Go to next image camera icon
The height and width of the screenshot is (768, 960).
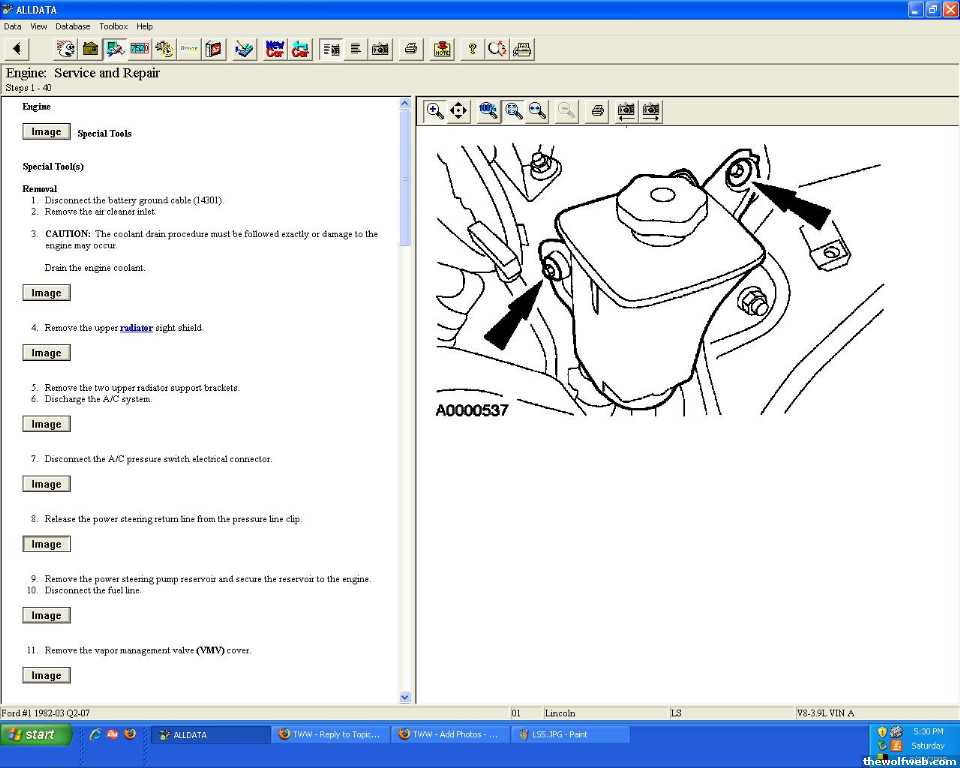(651, 111)
